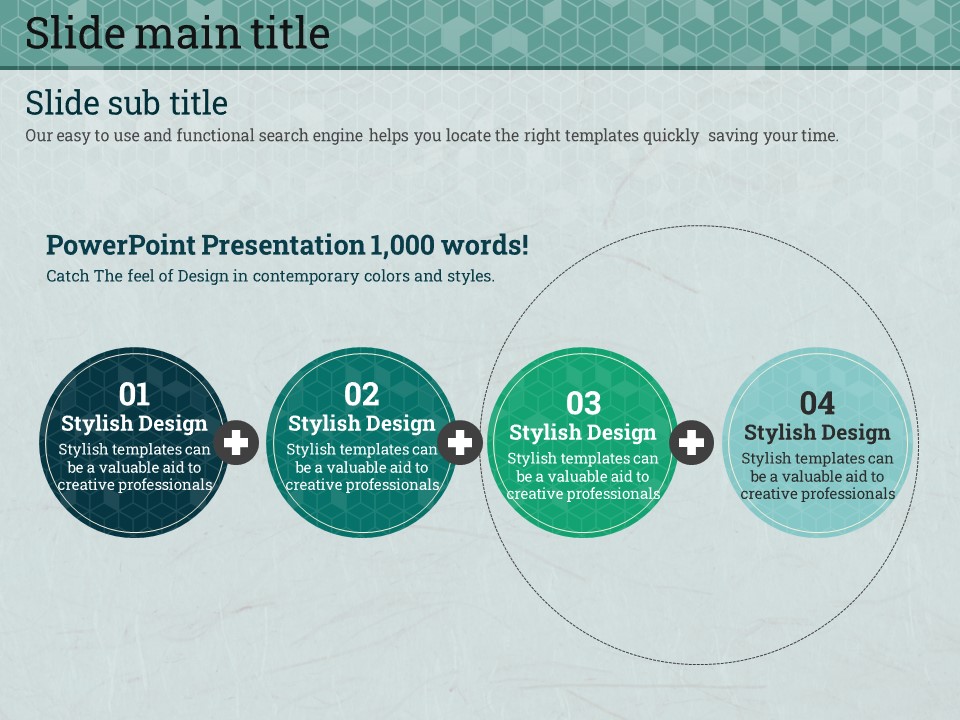This screenshot has height=720, width=960.
Task: Click the "Stylish Design" label in circle 01
Action: [134, 423]
